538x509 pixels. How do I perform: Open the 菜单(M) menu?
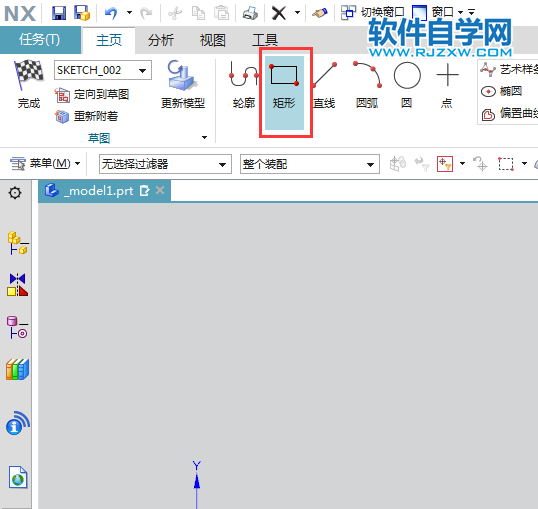click(x=45, y=163)
